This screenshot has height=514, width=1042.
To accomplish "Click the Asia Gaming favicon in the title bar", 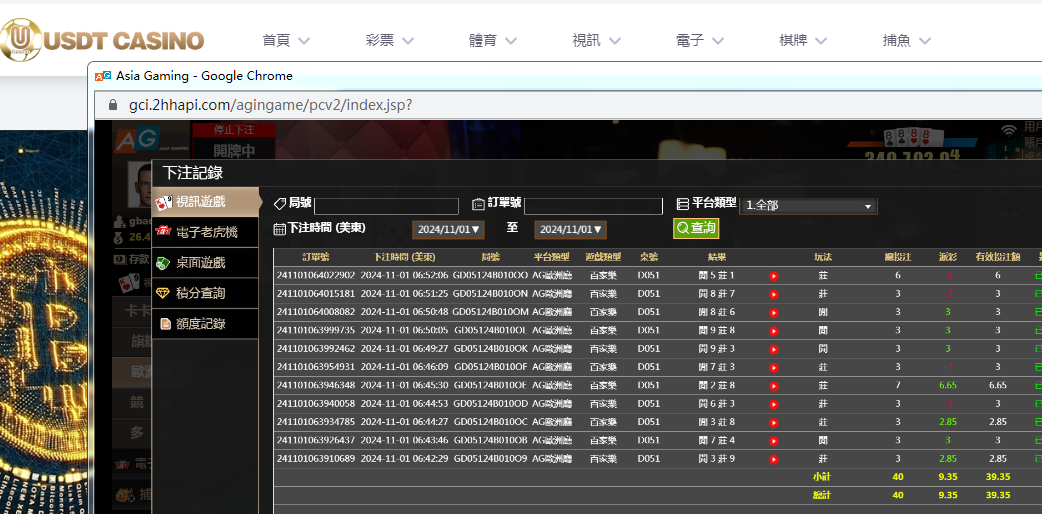I will [x=103, y=76].
